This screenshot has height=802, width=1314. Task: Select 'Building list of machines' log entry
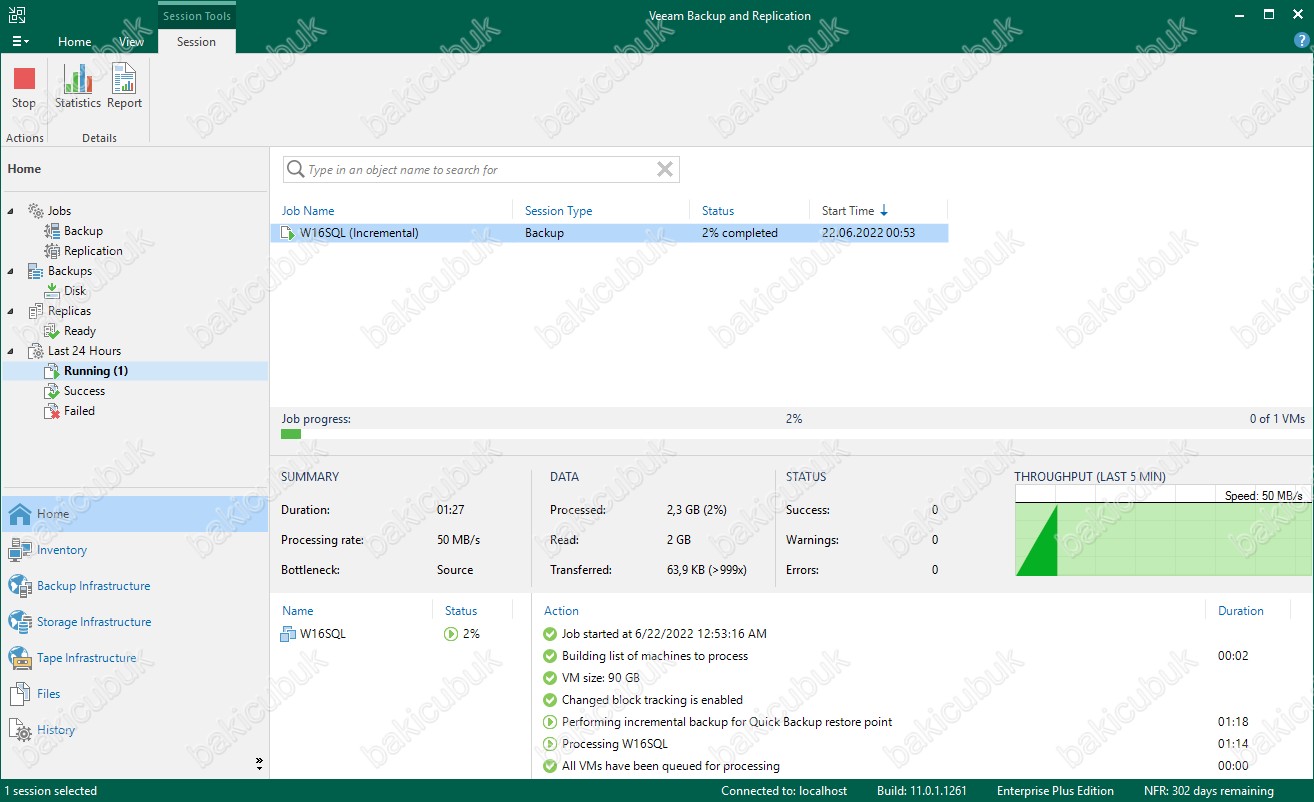point(645,656)
